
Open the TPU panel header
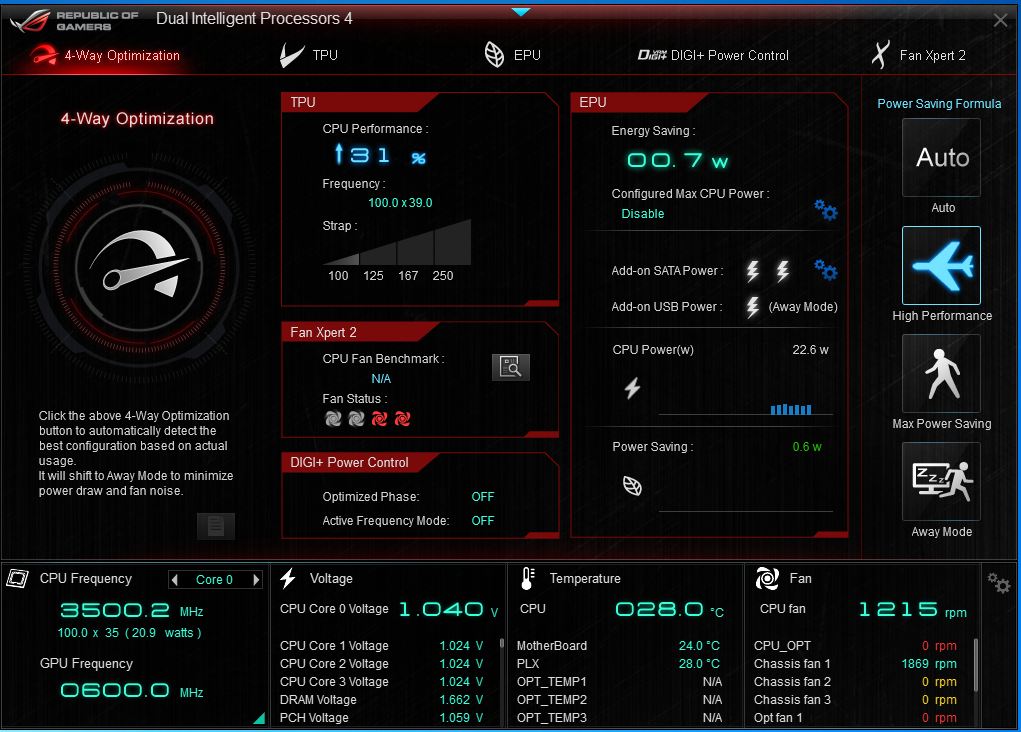coord(359,102)
